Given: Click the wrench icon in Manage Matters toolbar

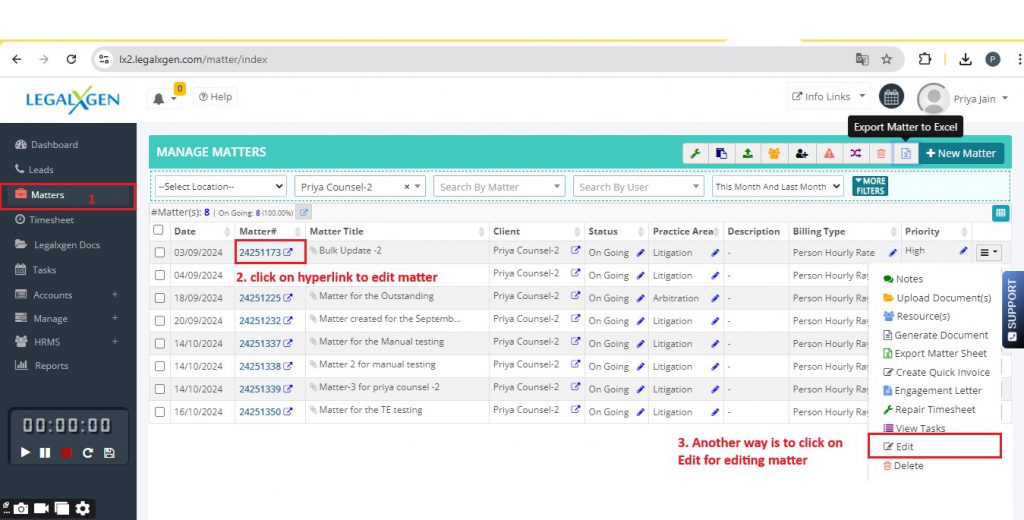Looking at the screenshot, I should tap(695, 153).
